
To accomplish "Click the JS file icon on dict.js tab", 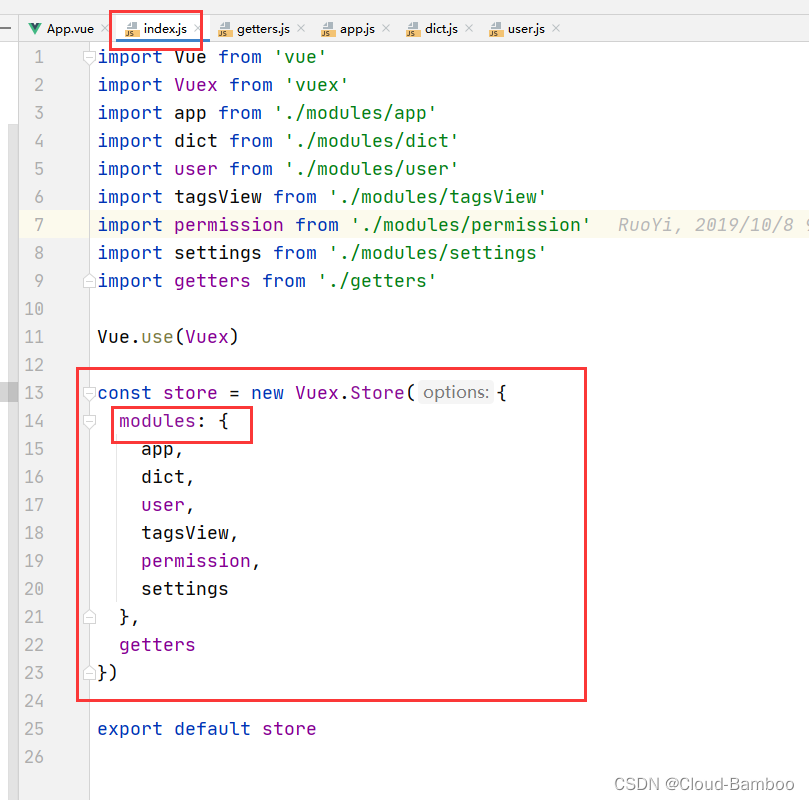I will [x=413, y=29].
